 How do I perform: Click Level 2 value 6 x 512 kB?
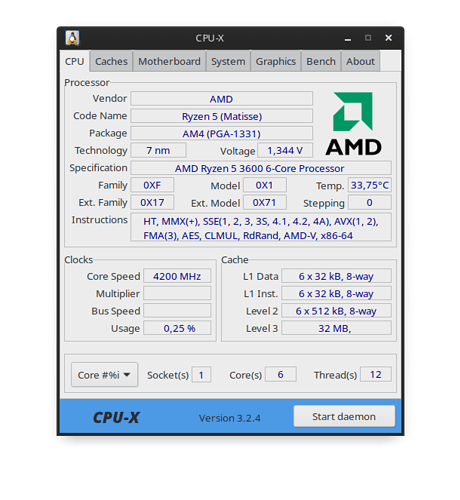(x=336, y=311)
